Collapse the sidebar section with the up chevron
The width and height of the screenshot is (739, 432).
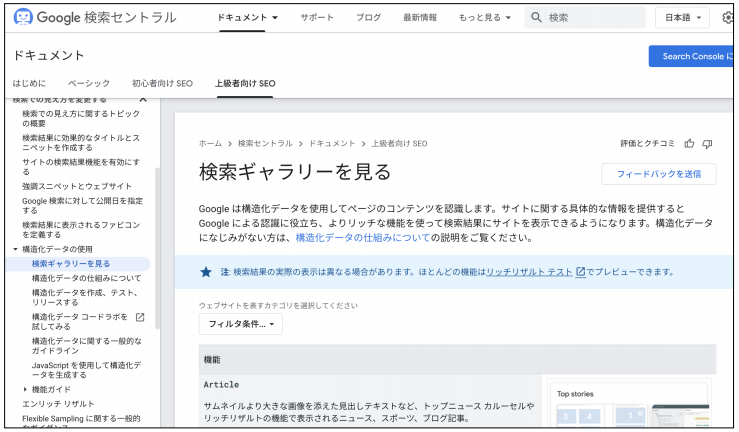pyautogui.click(x=143, y=100)
